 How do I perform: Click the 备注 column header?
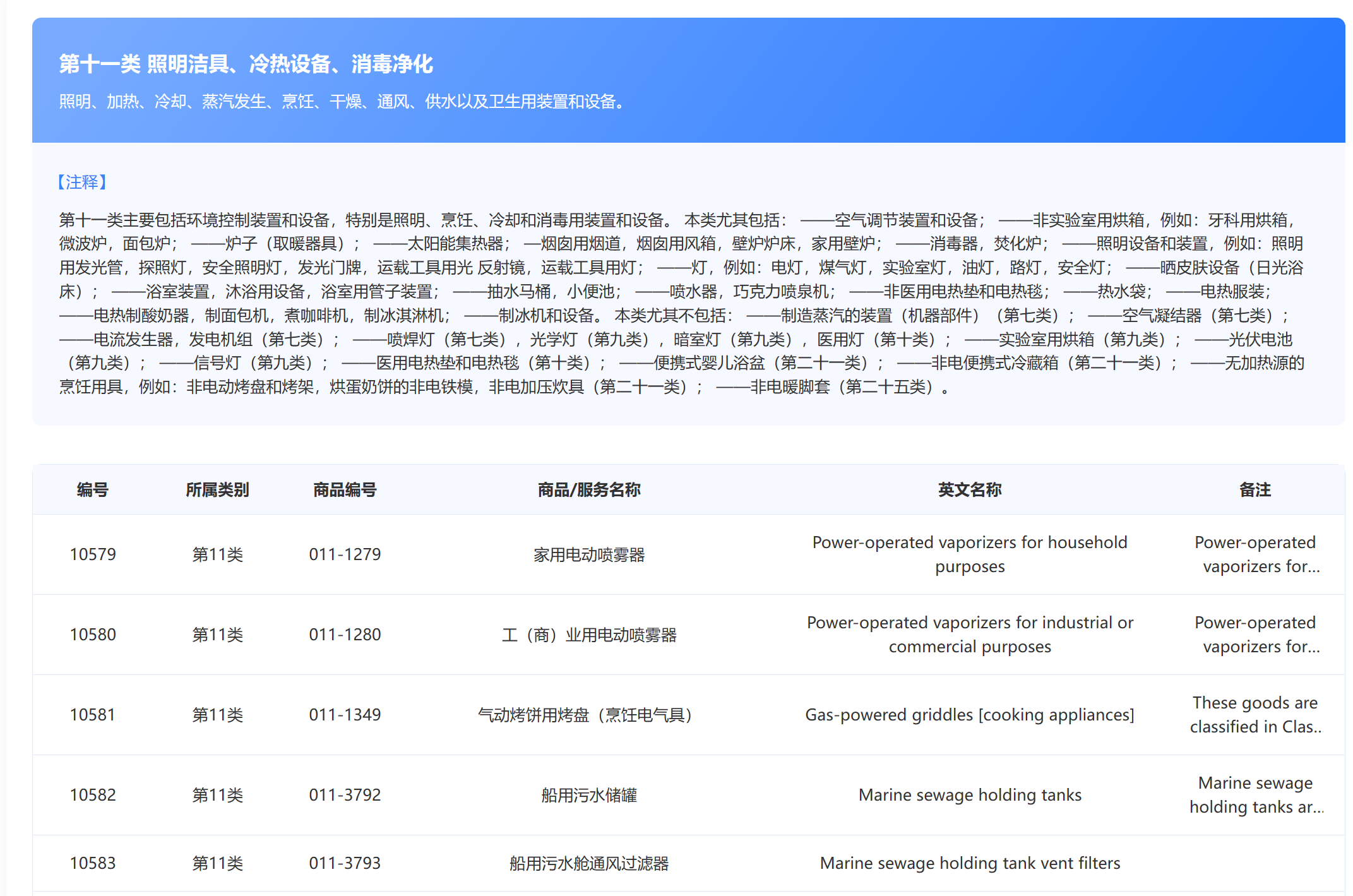click(1255, 490)
